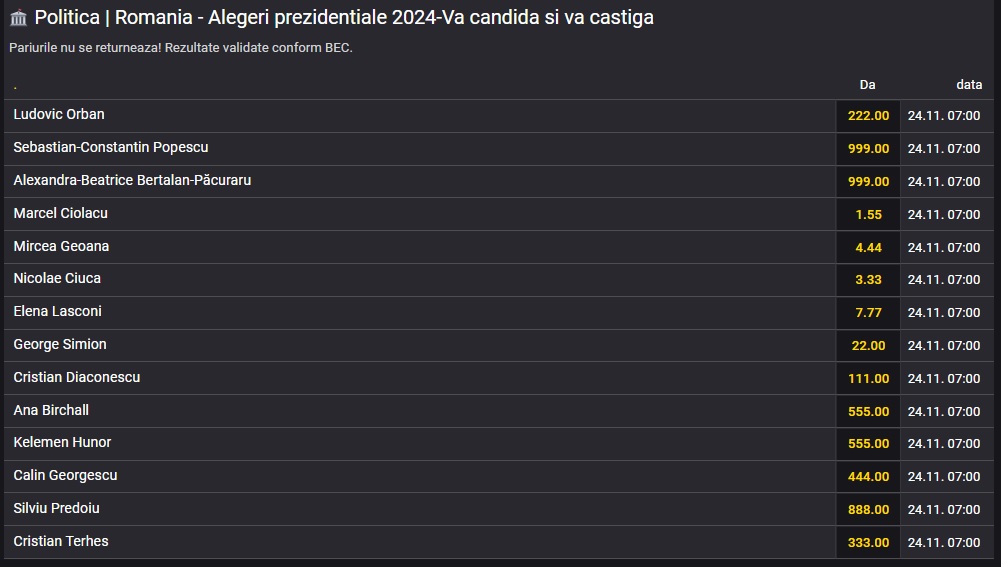Select the 22.00 odds for George Simion

click(868, 345)
